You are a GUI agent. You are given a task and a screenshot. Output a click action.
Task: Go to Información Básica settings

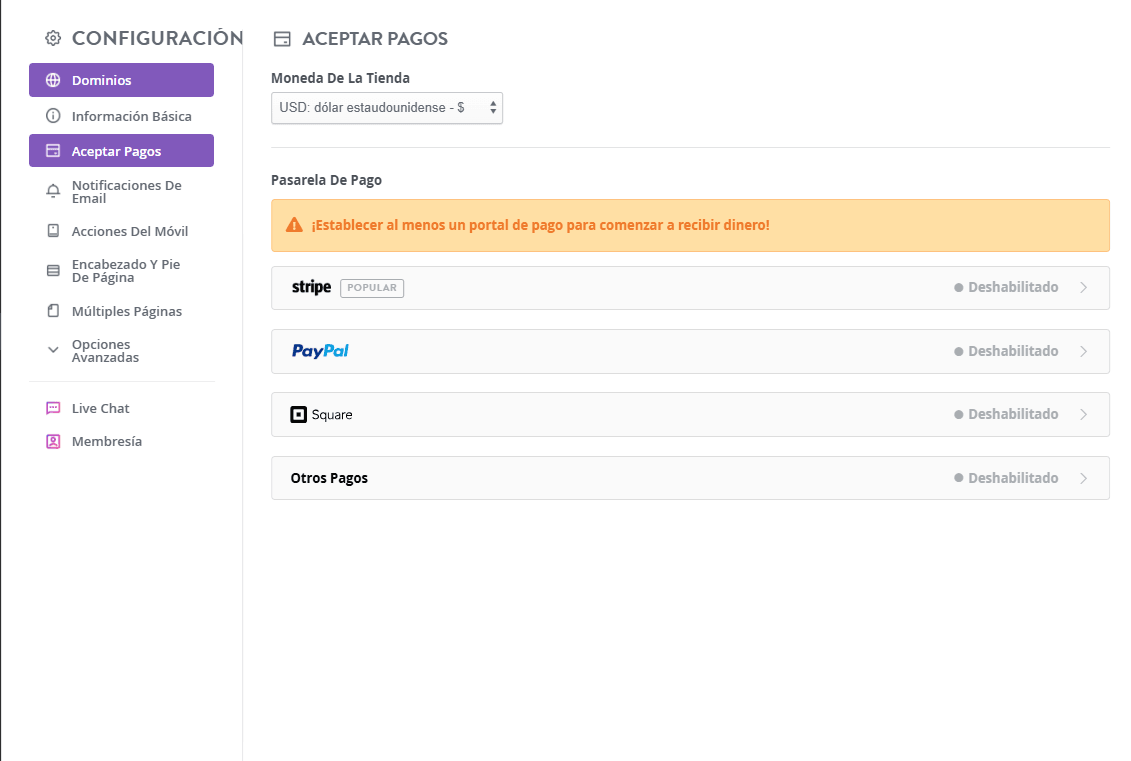click(131, 116)
